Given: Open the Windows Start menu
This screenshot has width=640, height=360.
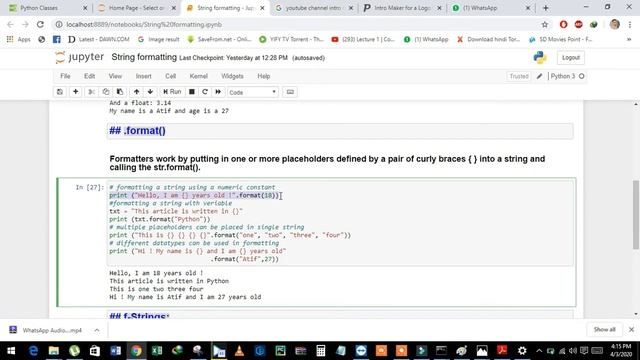Looking at the screenshot, I should [x=11, y=351].
